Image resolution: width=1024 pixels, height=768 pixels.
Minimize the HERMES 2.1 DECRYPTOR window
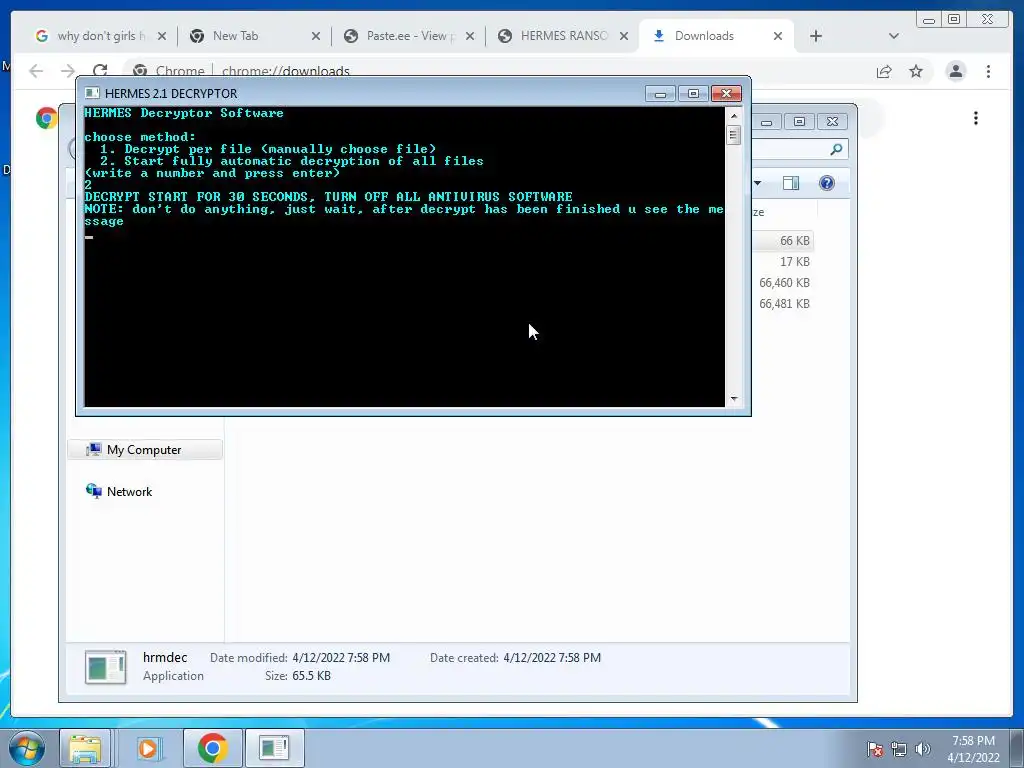[x=660, y=94]
